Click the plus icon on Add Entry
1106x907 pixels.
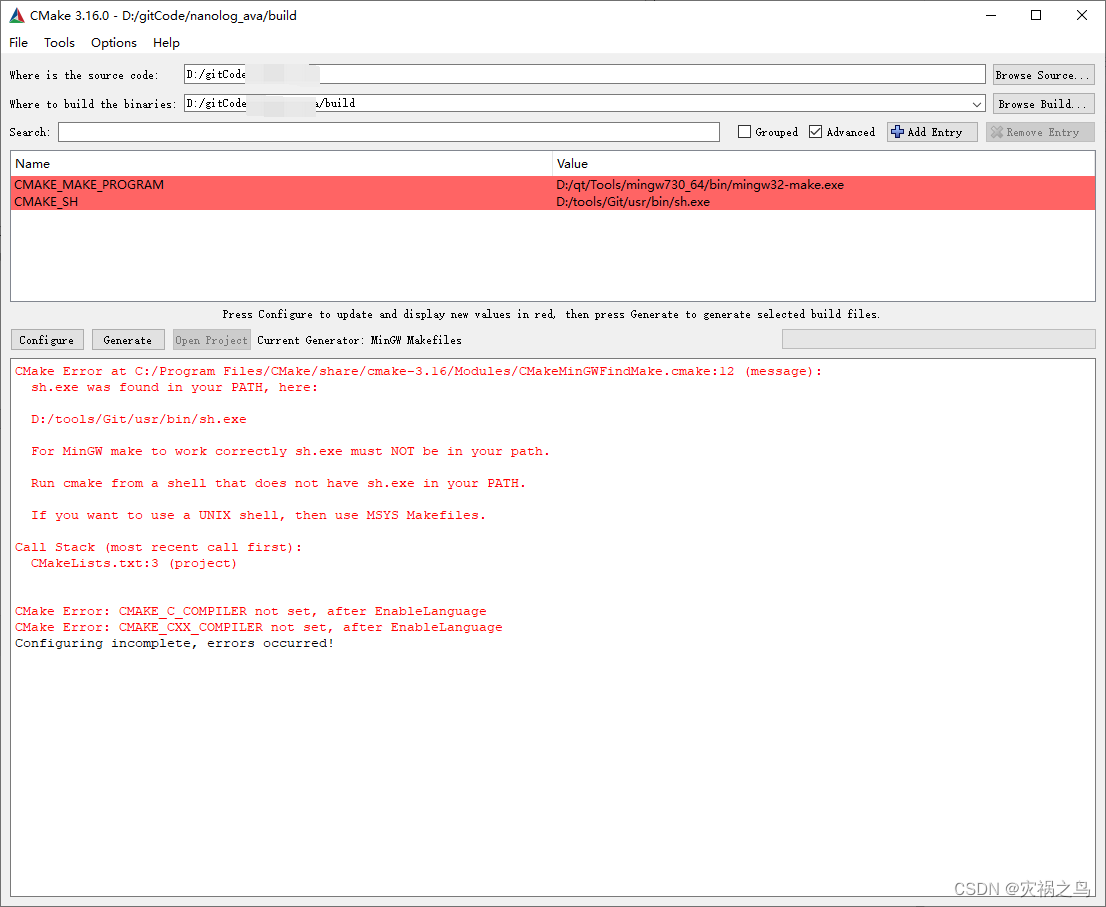[x=897, y=132]
